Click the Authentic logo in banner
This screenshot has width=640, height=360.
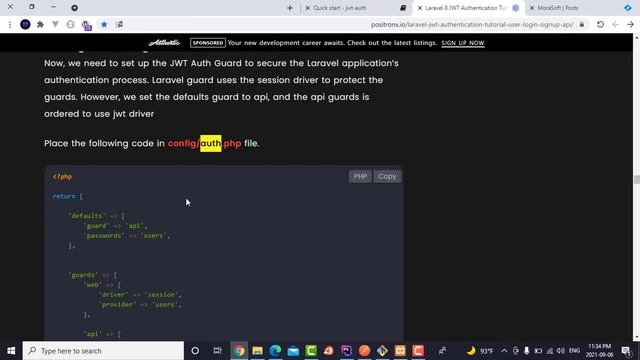point(164,42)
